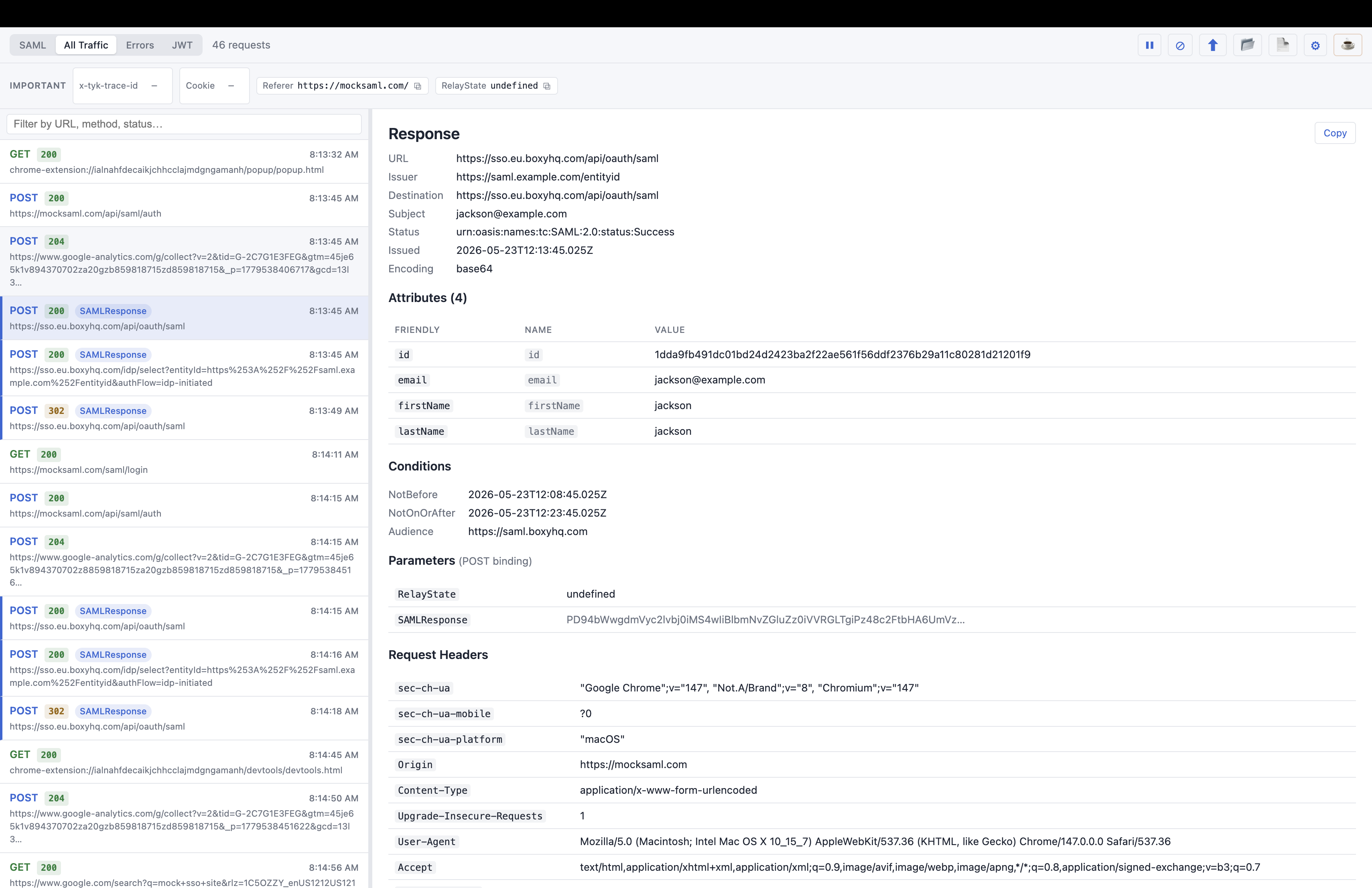The image size is (1372, 888).
Task: Click the Status value urn:oasis:names:tc:SAML:2.0:status:Success
Action: [565, 232]
